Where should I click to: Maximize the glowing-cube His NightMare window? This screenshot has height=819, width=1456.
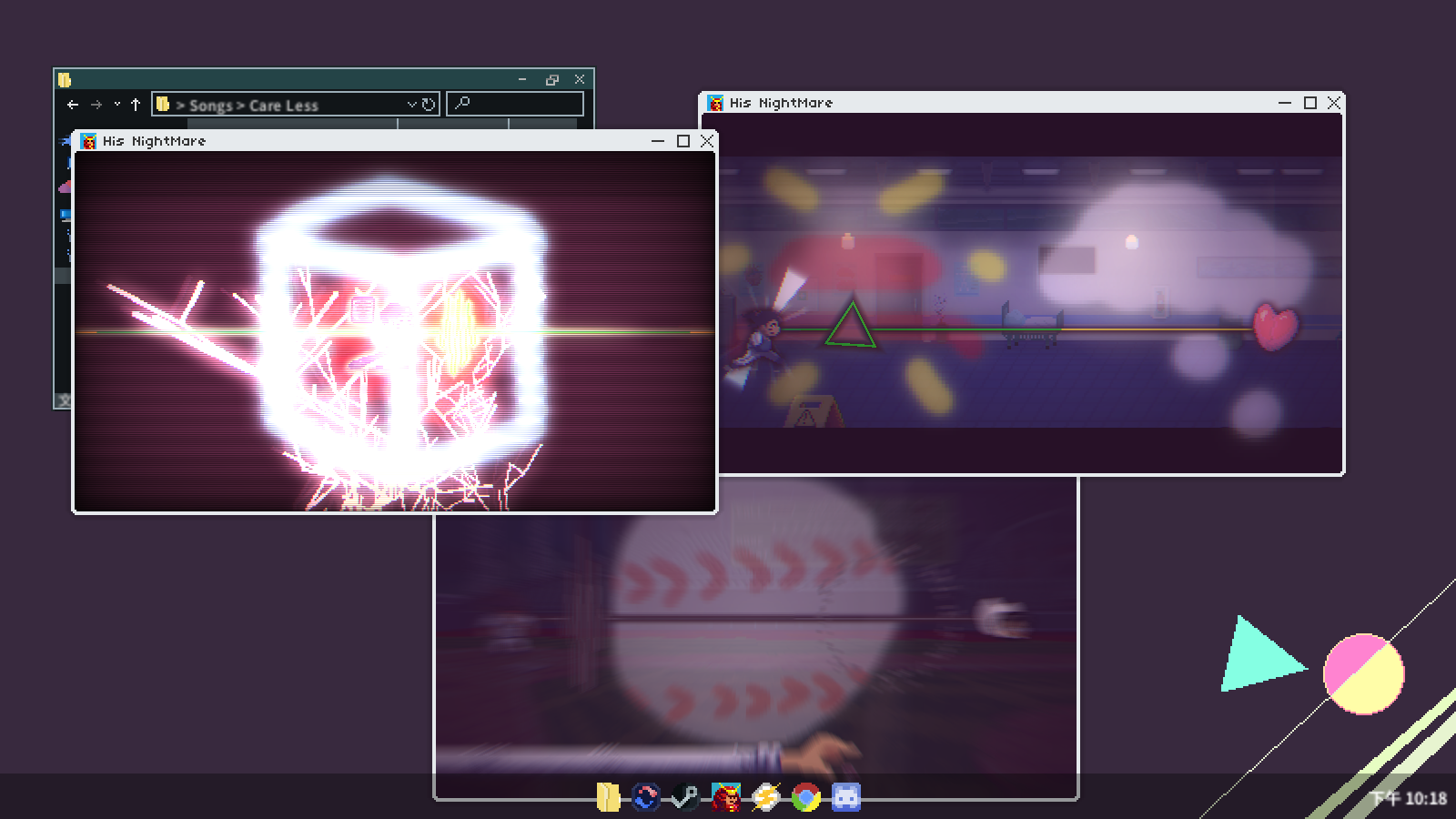tap(683, 141)
